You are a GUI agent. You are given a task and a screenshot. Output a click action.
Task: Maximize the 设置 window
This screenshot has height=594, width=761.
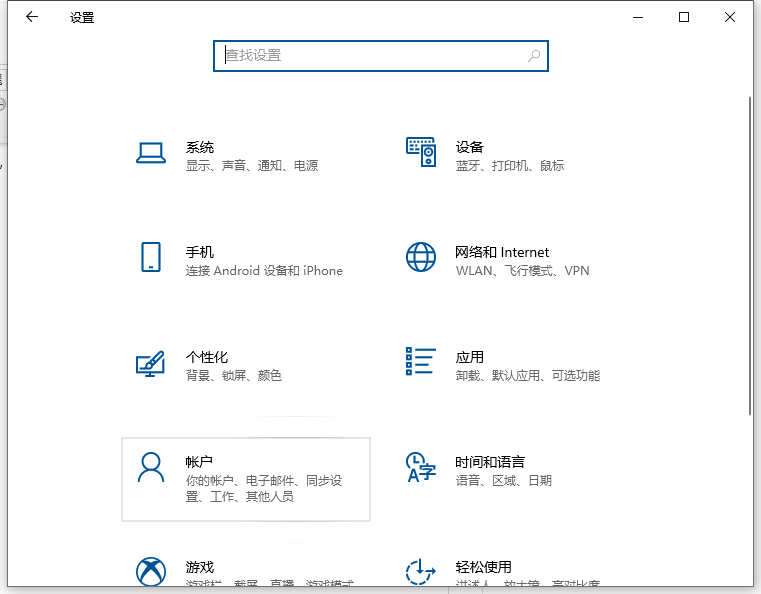click(x=684, y=17)
